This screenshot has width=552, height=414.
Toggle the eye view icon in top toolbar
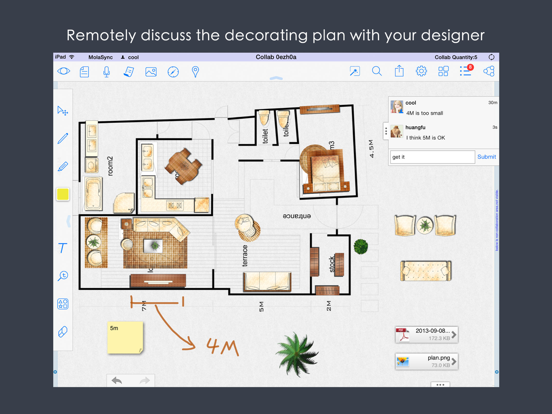coord(63,71)
